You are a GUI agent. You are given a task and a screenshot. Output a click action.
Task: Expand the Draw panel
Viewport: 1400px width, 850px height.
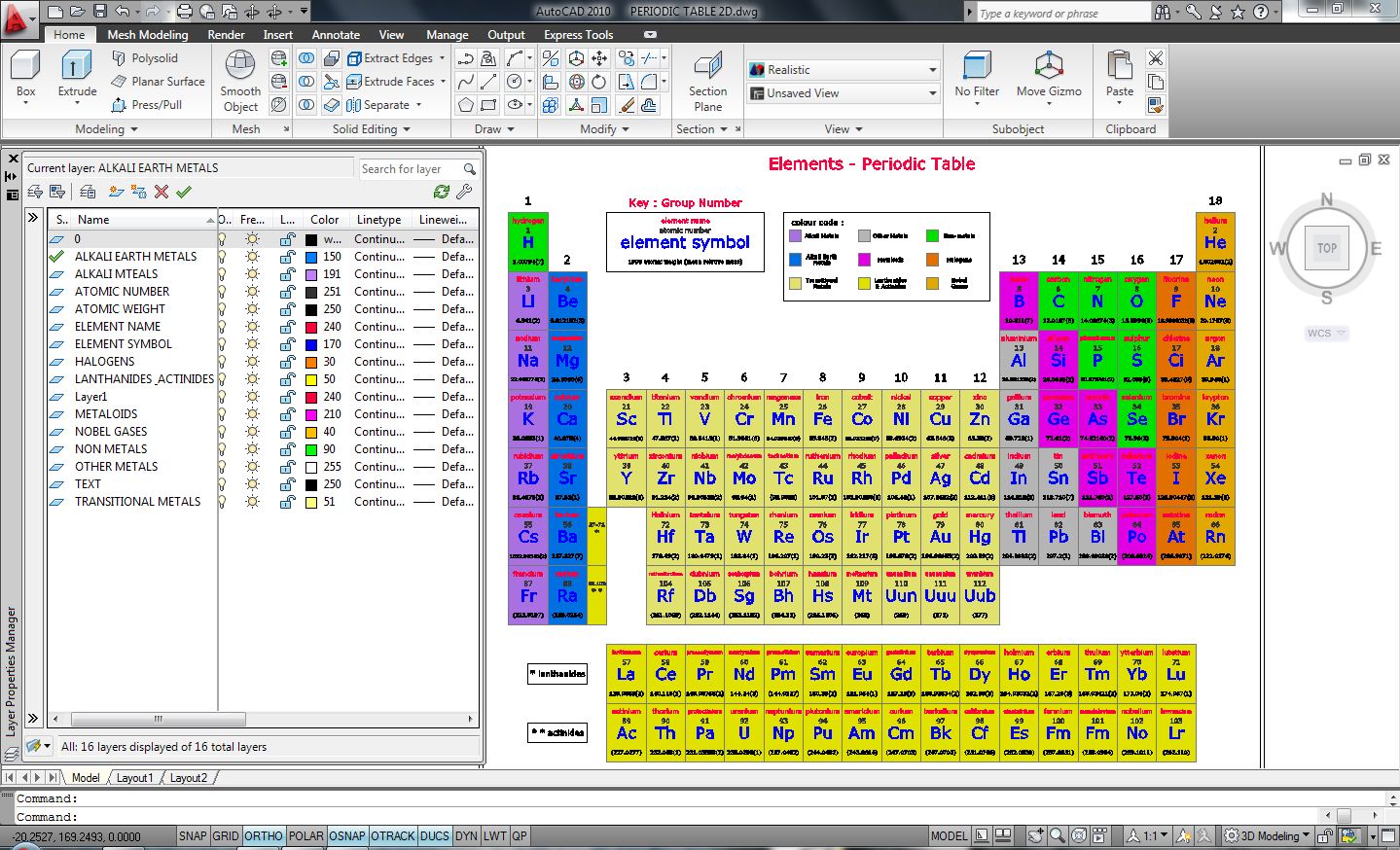click(x=494, y=128)
